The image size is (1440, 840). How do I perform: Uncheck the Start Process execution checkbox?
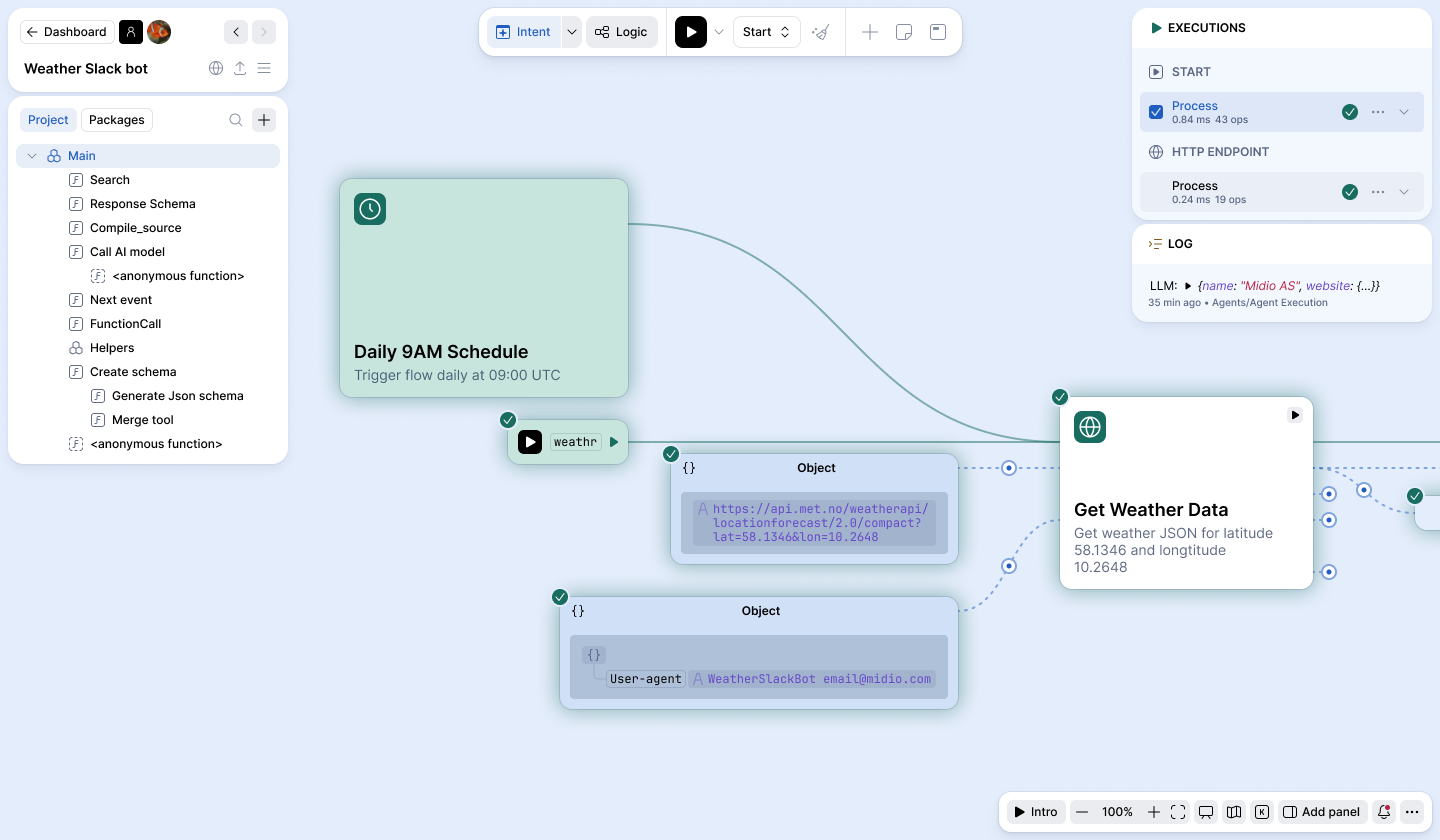(x=1156, y=112)
